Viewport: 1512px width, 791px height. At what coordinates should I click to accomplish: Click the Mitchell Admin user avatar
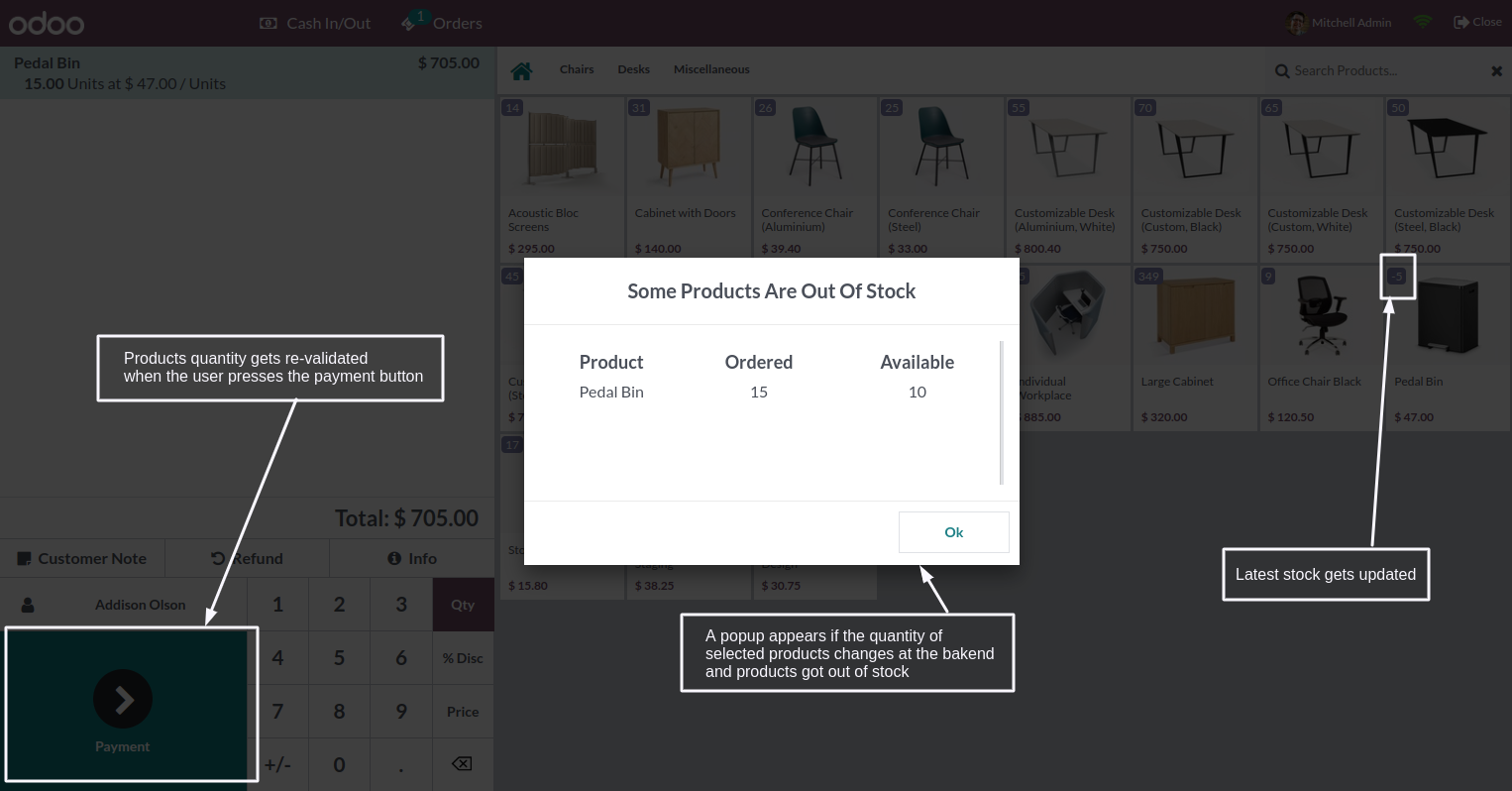pos(1297,23)
